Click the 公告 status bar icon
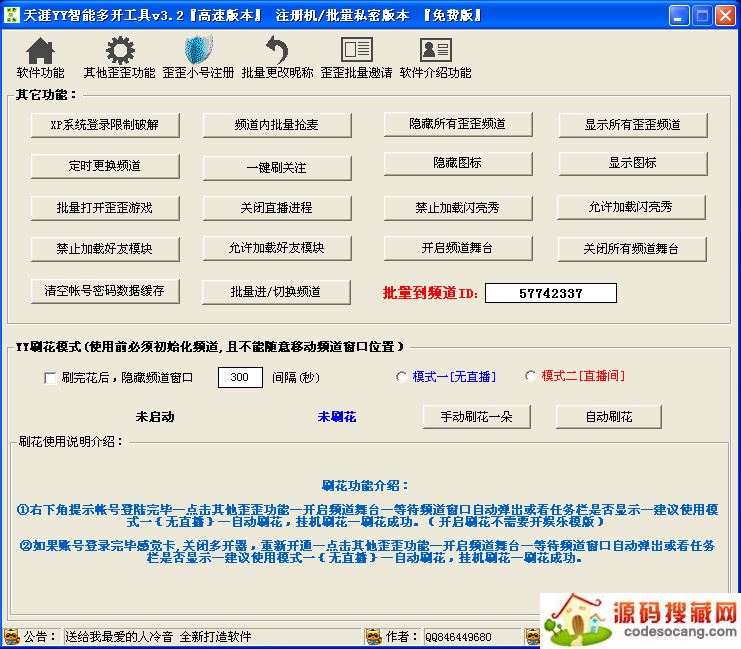Image resolution: width=741 pixels, height=649 pixels. click(x=12, y=636)
